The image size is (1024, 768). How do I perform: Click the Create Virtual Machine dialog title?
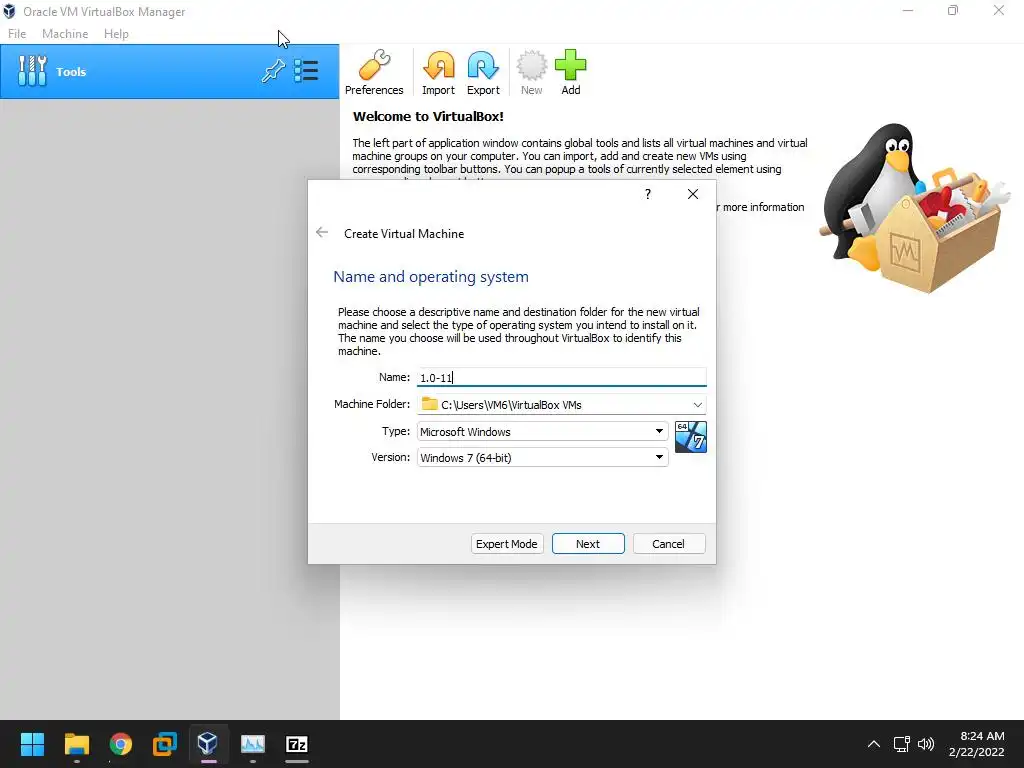click(404, 234)
